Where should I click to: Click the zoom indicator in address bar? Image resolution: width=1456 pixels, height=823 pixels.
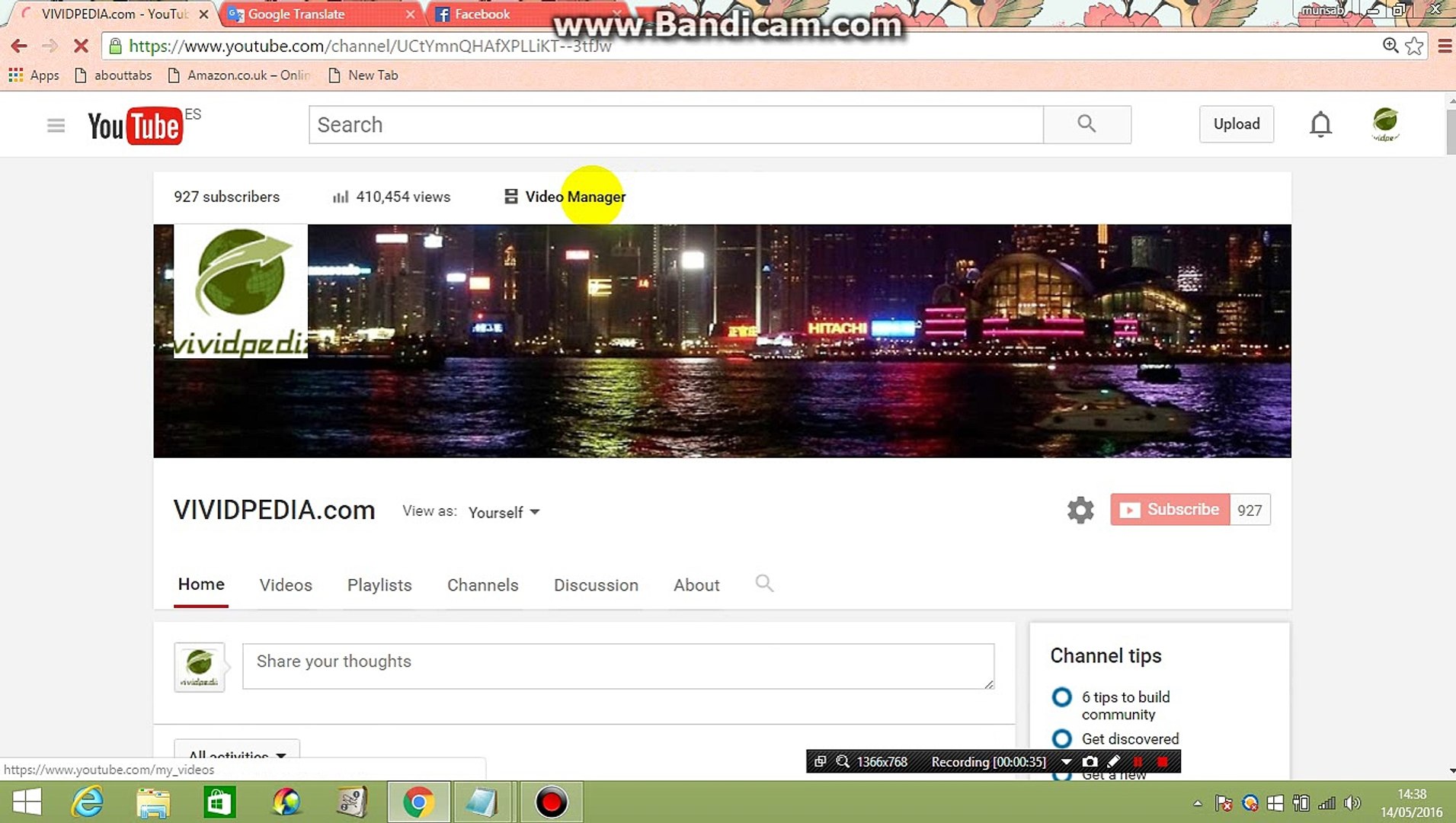[1390, 46]
